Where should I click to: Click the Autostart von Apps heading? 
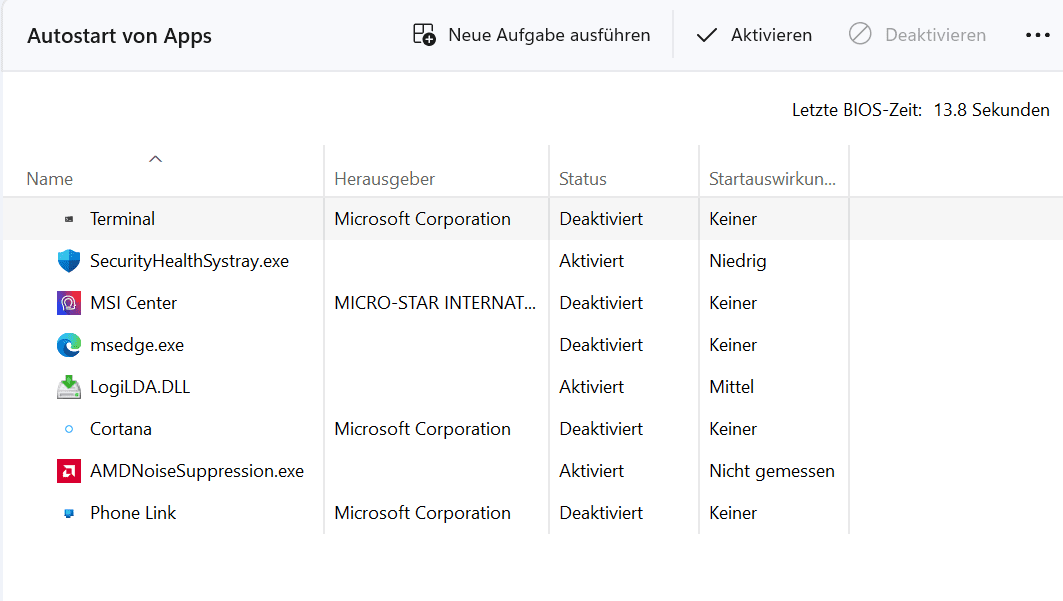(119, 36)
